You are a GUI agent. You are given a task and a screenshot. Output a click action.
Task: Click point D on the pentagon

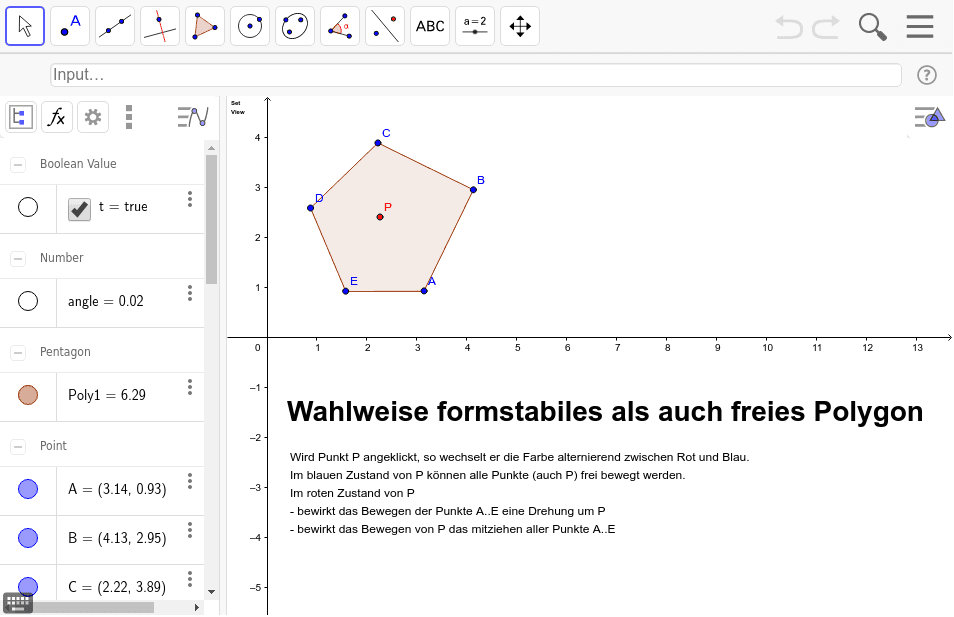click(310, 208)
